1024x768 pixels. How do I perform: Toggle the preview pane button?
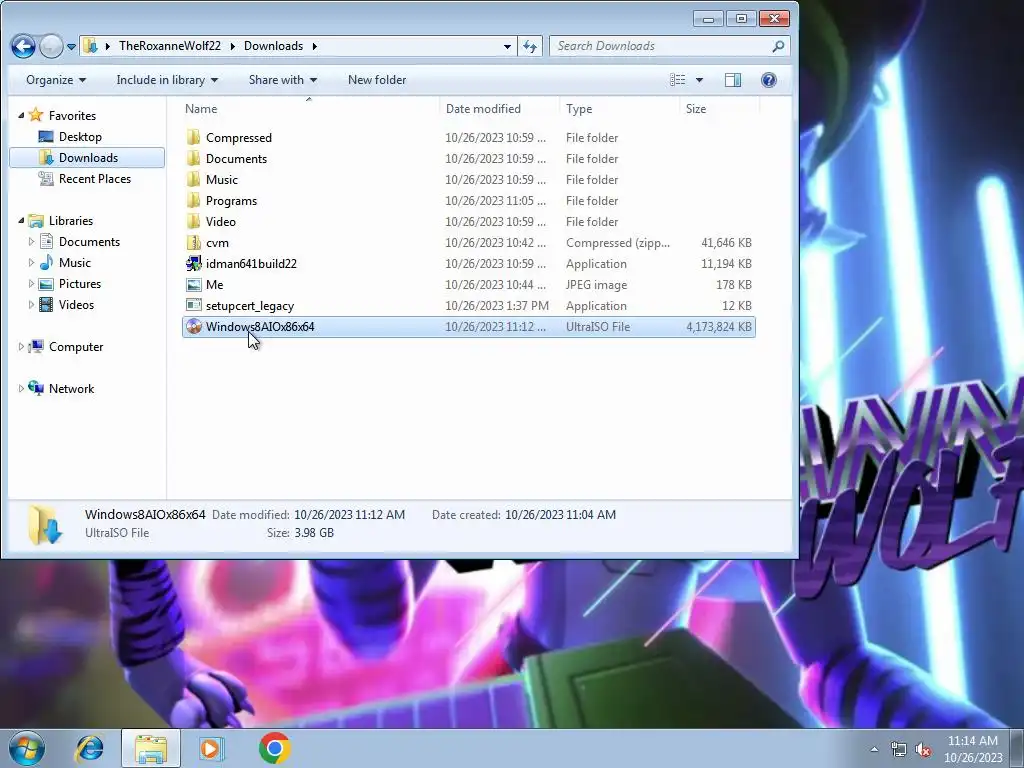pyautogui.click(x=733, y=80)
